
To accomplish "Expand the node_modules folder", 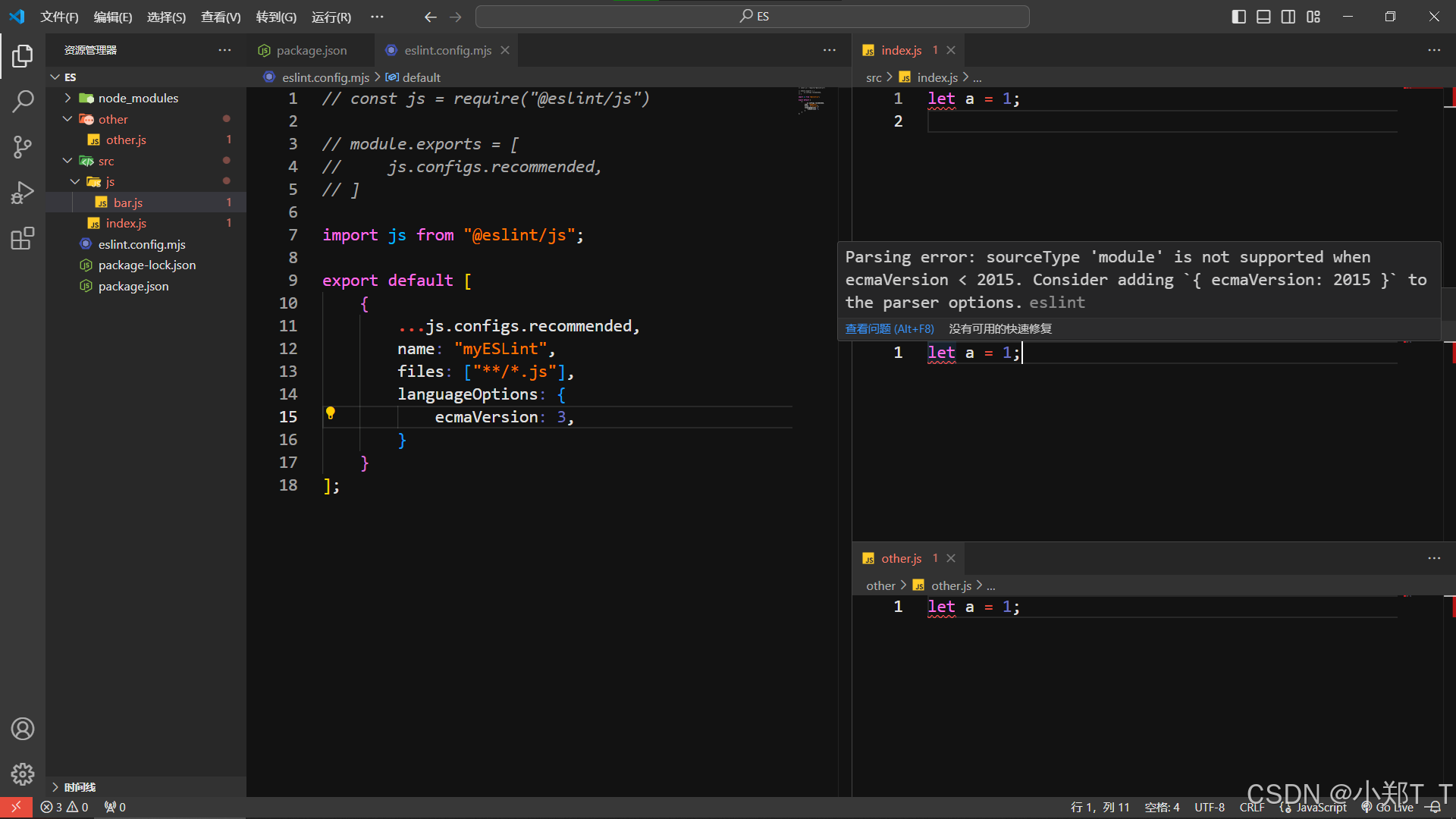I will [138, 98].
